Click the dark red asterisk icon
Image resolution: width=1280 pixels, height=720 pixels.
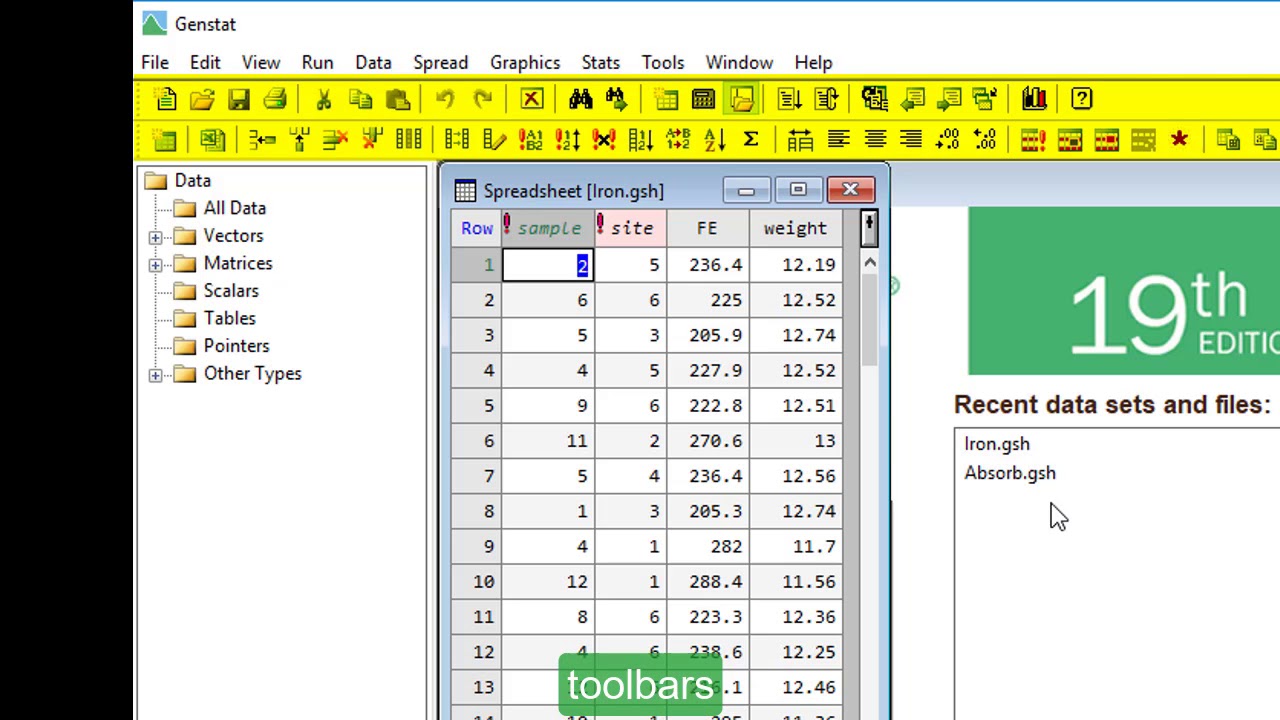coord(1179,140)
